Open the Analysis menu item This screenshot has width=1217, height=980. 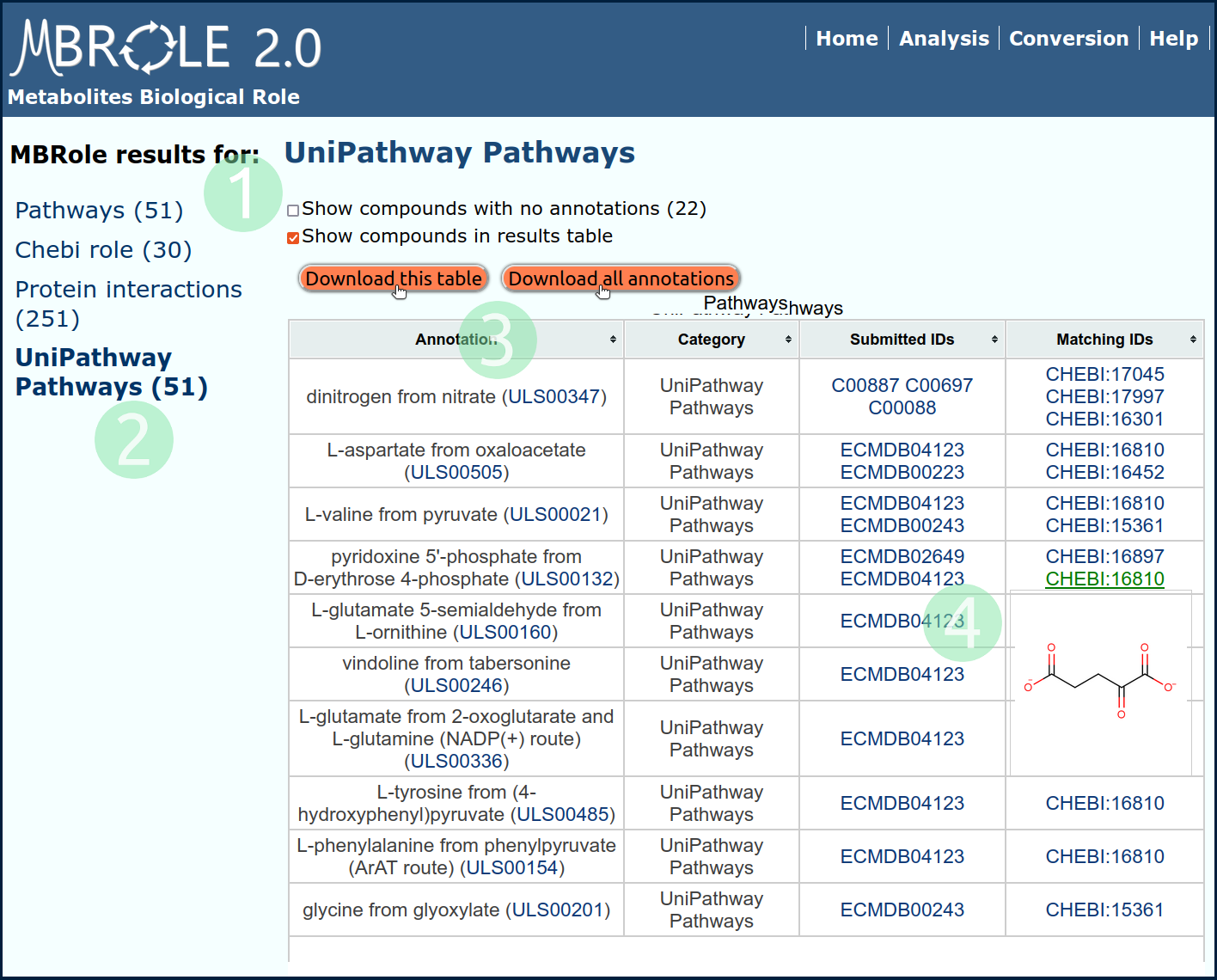pyautogui.click(x=944, y=39)
